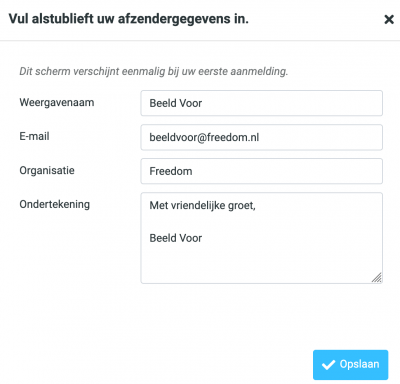Click 'Beeld Voor' text inside the Weergavenaam field
400x384 pixels.
[x=176, y=103]
